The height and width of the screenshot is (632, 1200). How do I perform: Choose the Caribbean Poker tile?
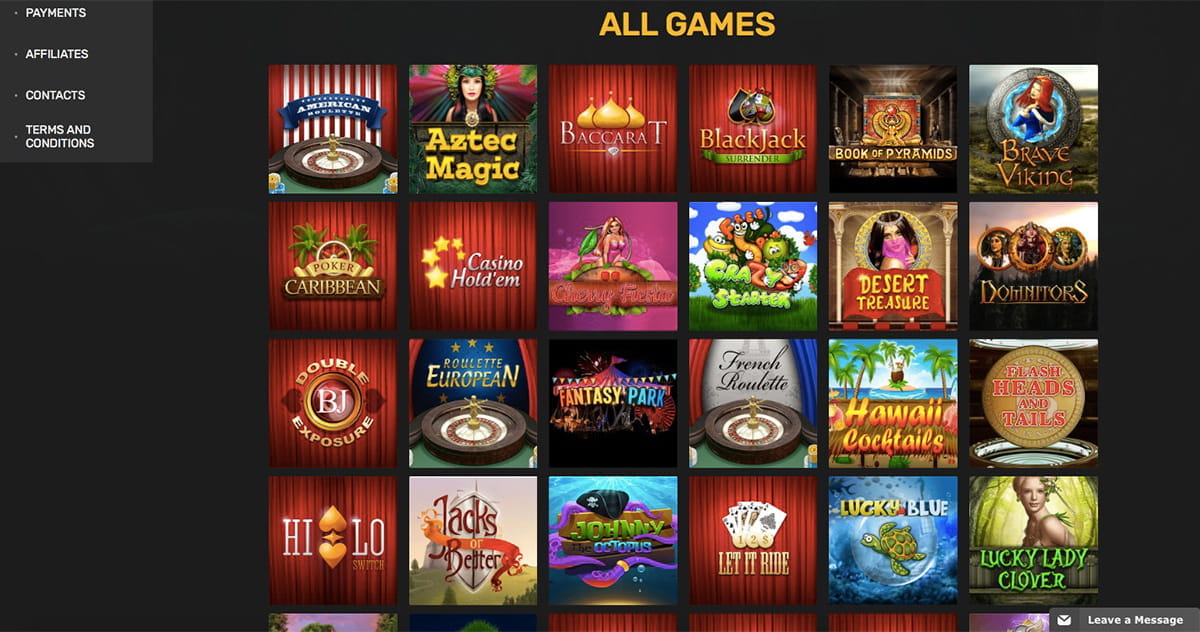333,266
